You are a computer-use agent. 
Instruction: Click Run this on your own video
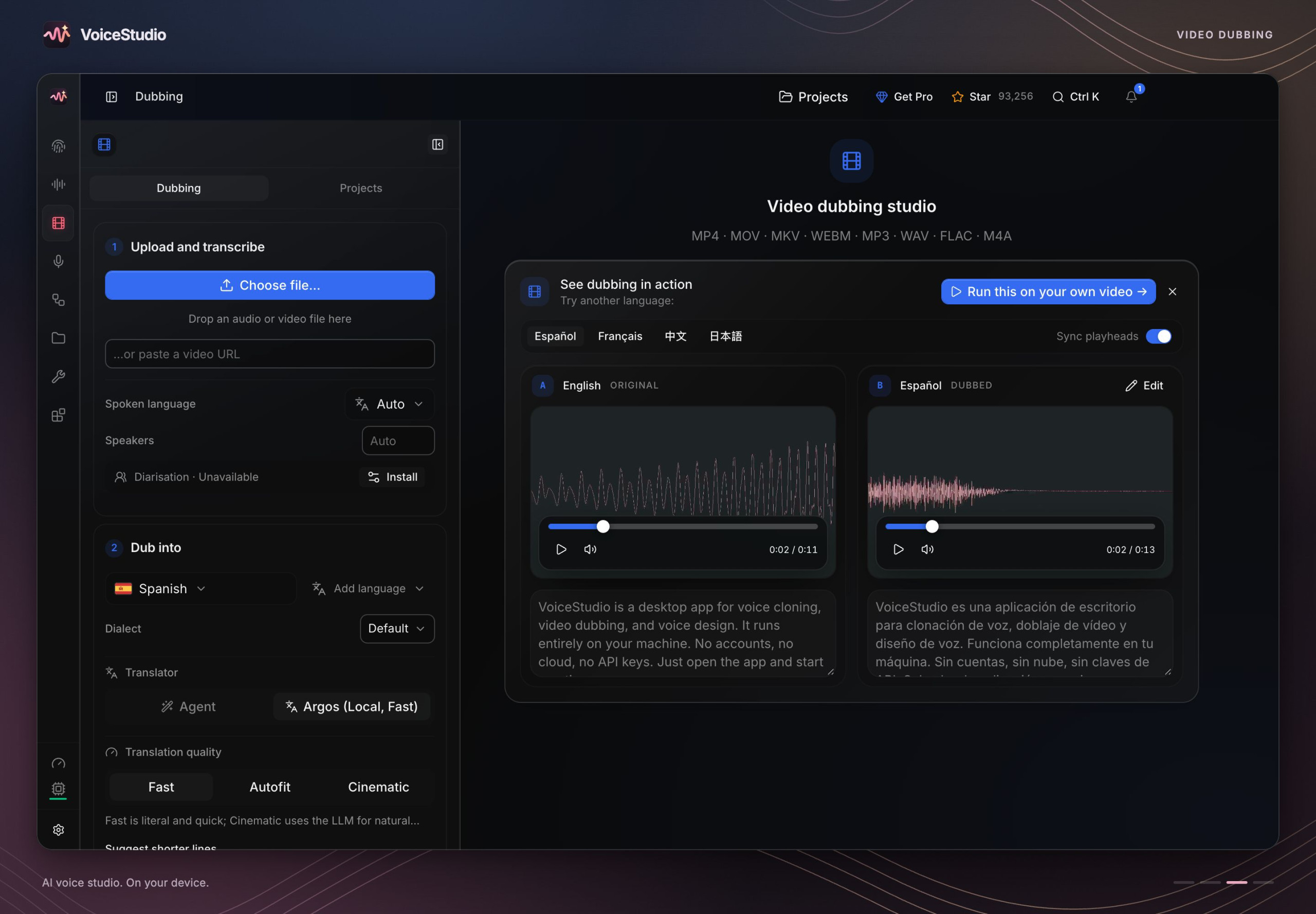(x=1049, y=292)
